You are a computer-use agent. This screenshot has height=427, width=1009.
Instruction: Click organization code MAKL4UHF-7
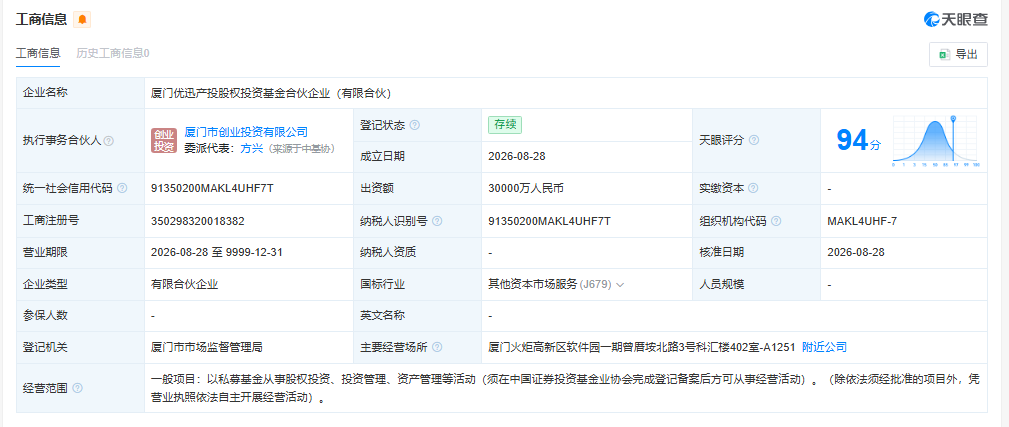(862, 221)
